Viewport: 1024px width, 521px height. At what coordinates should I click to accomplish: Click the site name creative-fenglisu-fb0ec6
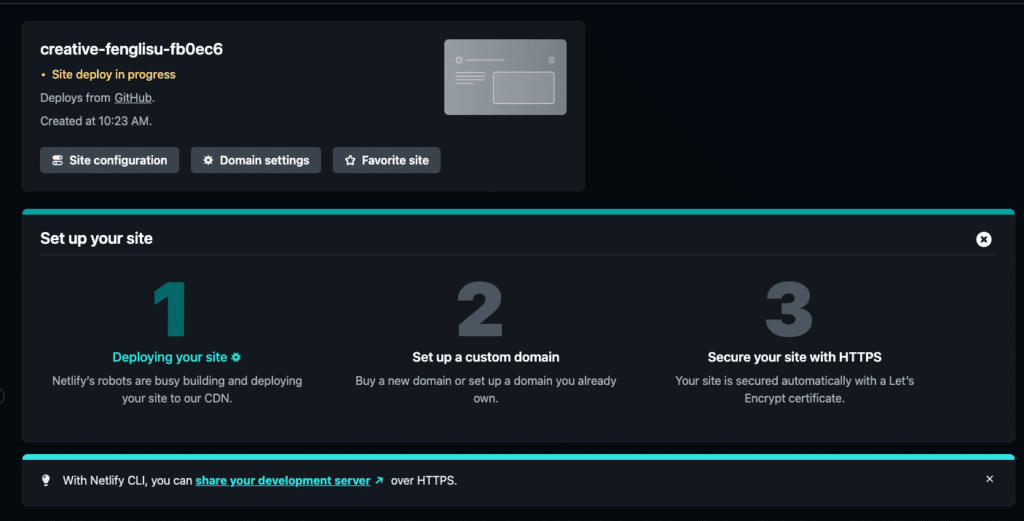tap(131, 49)
